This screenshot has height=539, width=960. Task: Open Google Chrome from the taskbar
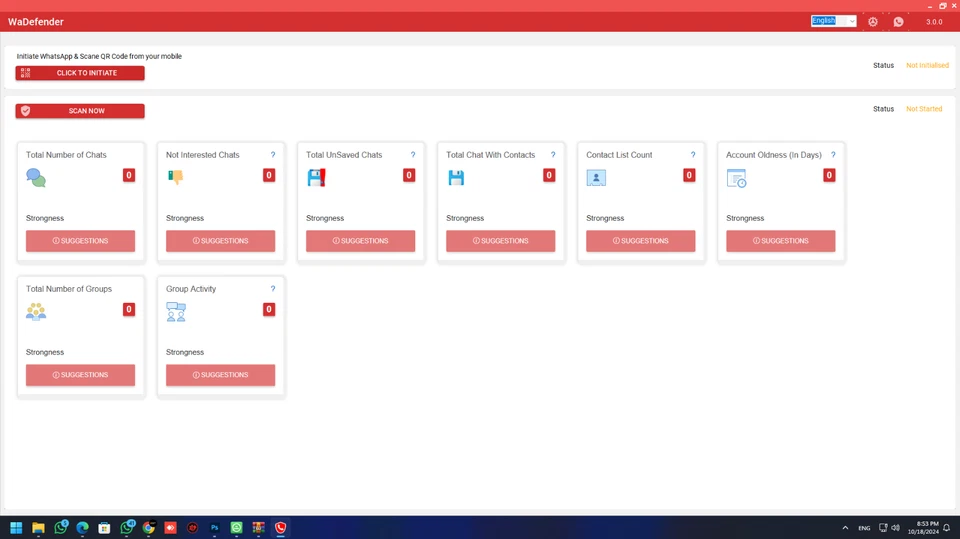148,527
